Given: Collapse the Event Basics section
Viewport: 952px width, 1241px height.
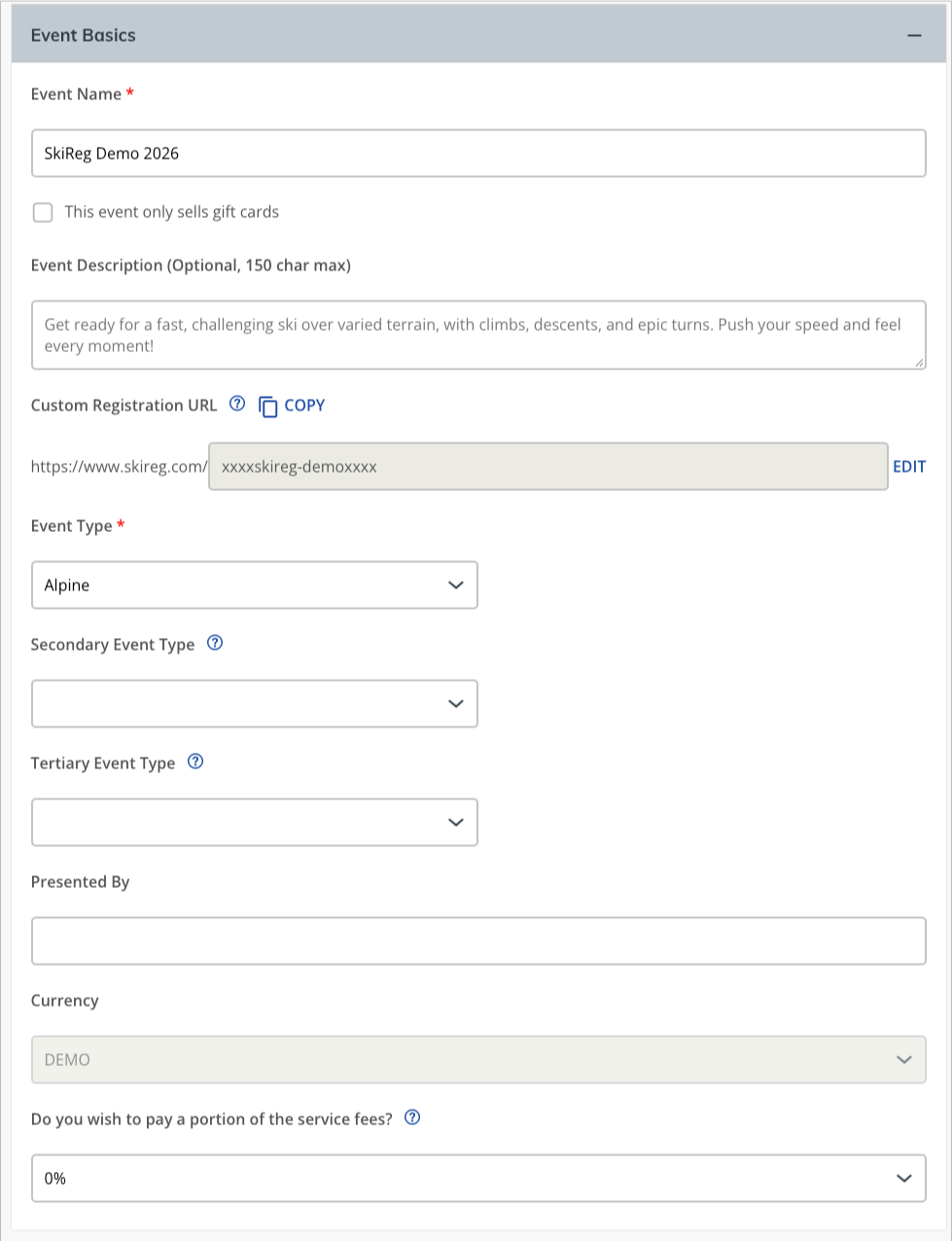Looking at the screenshot, I should tap(913, 36).
